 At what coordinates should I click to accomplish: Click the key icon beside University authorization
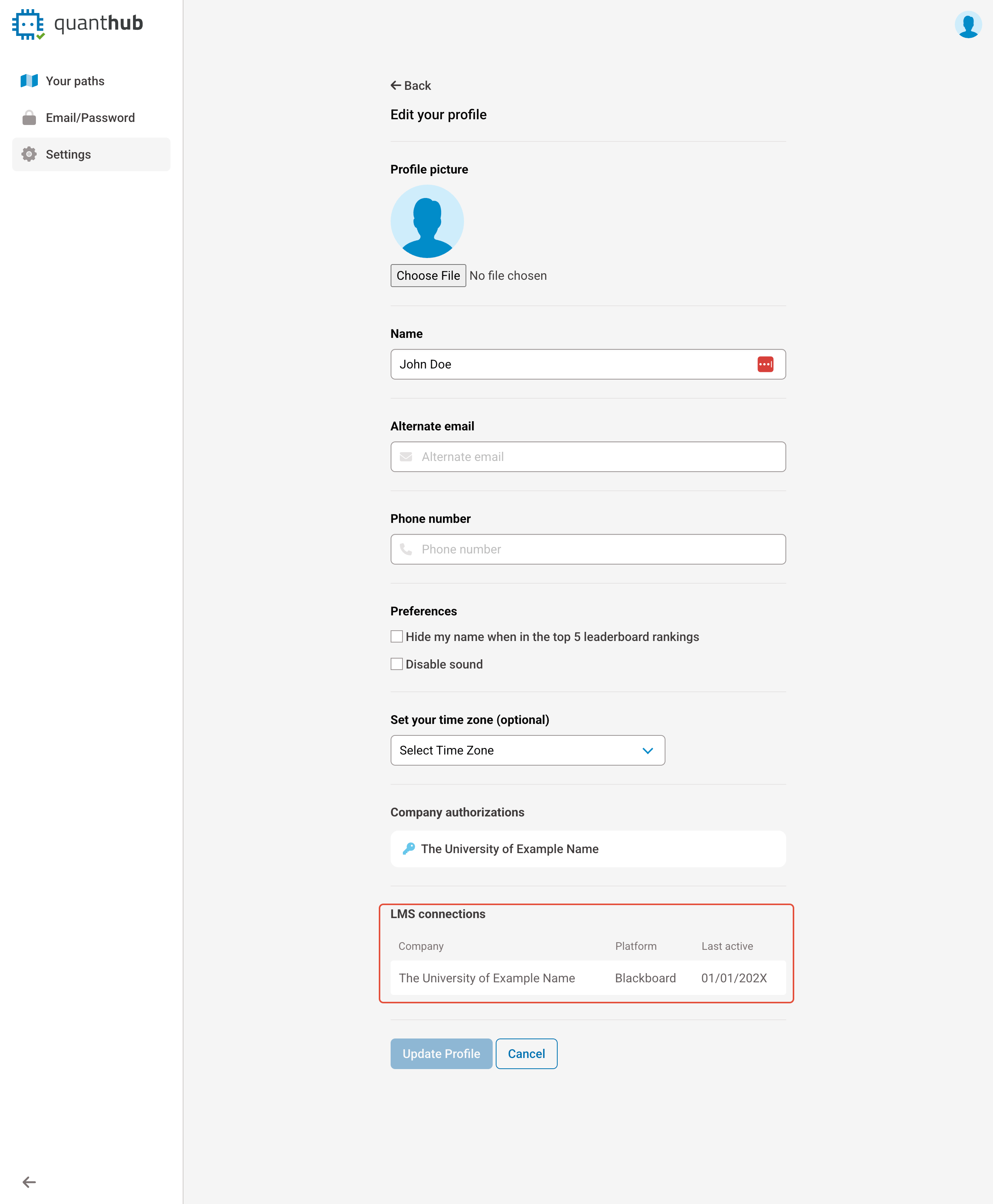point(409,849)
